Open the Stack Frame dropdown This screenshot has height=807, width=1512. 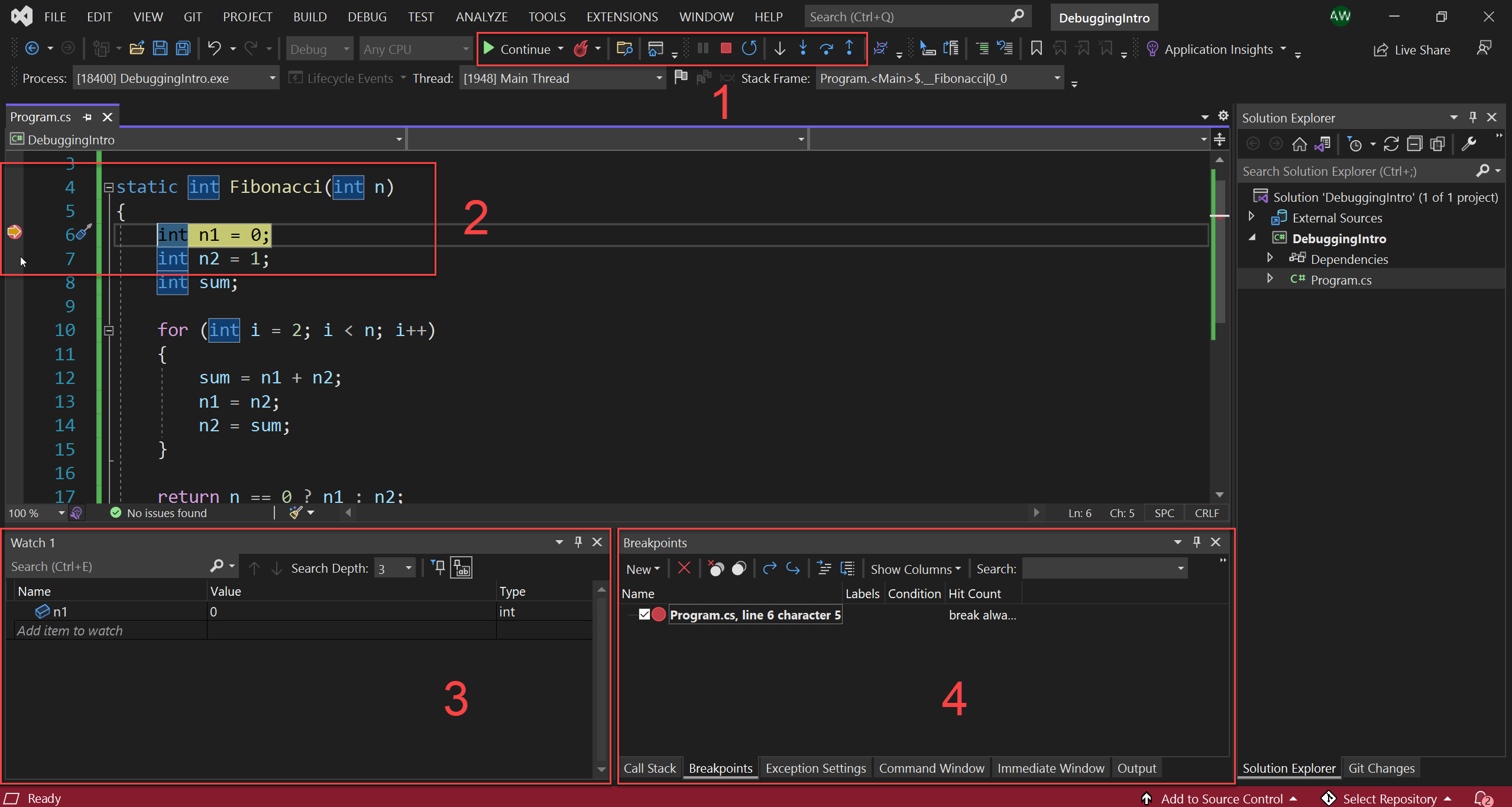click(x=1056, y=78)
